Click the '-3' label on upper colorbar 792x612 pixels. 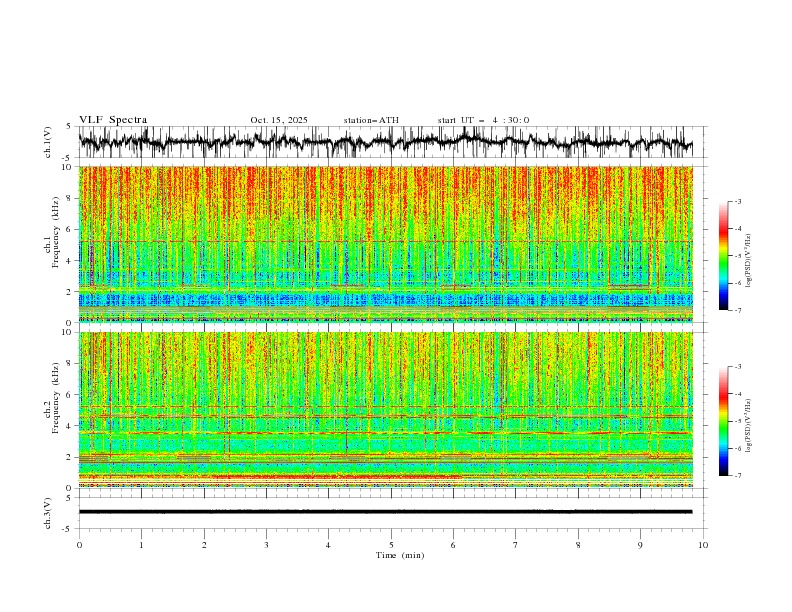click(x=738, y=202)
